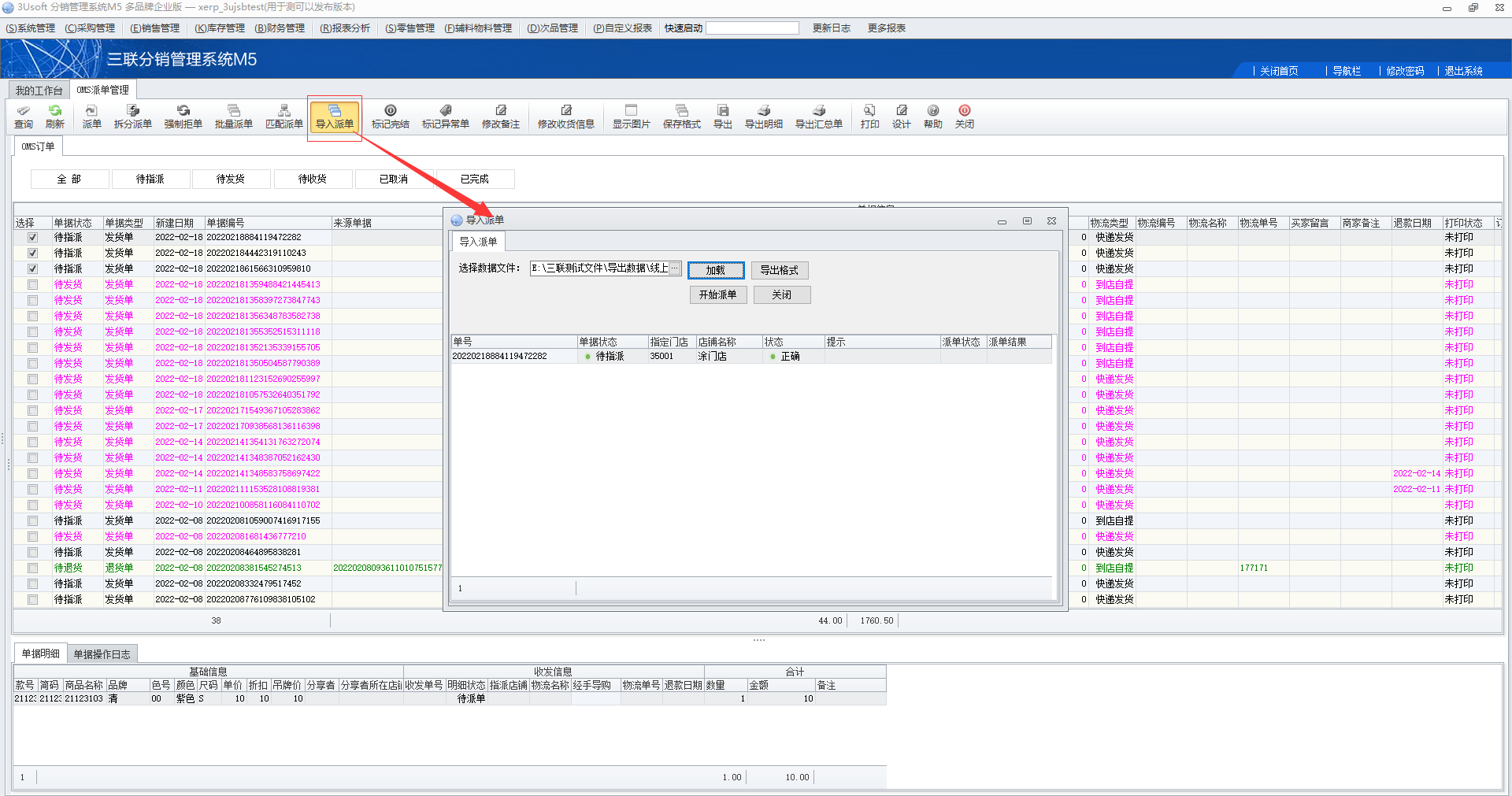
Task: Open 更多报表 menu item
Action: (x=887, y=28)
